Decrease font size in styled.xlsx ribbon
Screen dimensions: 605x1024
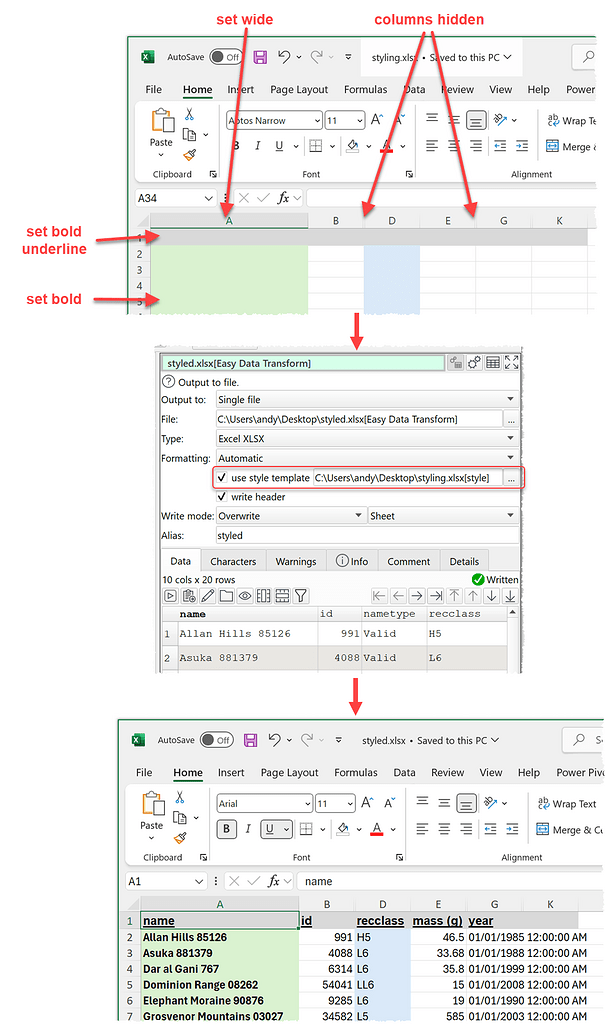(x=389, y=803)
